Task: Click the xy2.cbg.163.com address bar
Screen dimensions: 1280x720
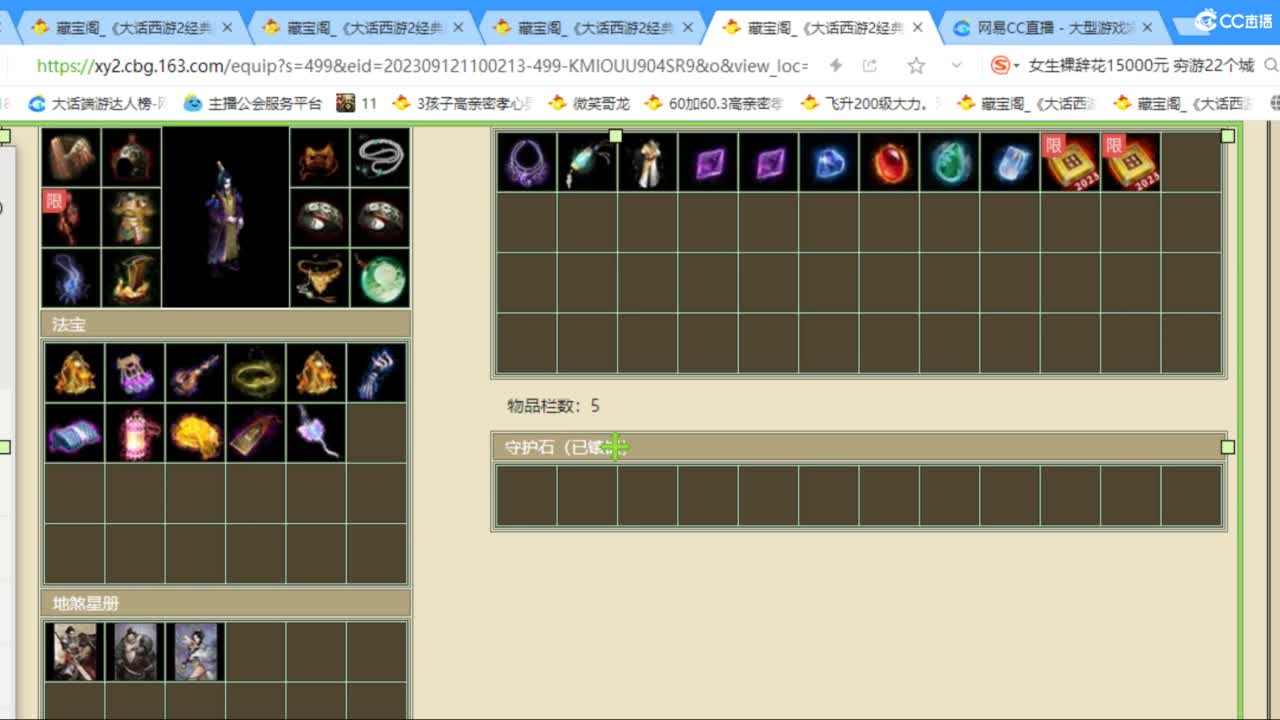Action: pyautogui.click(x=420, y=66)
